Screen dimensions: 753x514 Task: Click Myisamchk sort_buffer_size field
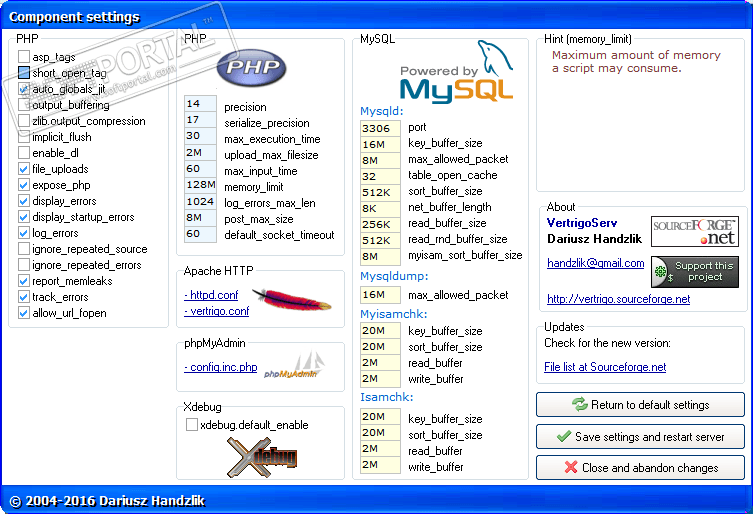coord(380,346)
